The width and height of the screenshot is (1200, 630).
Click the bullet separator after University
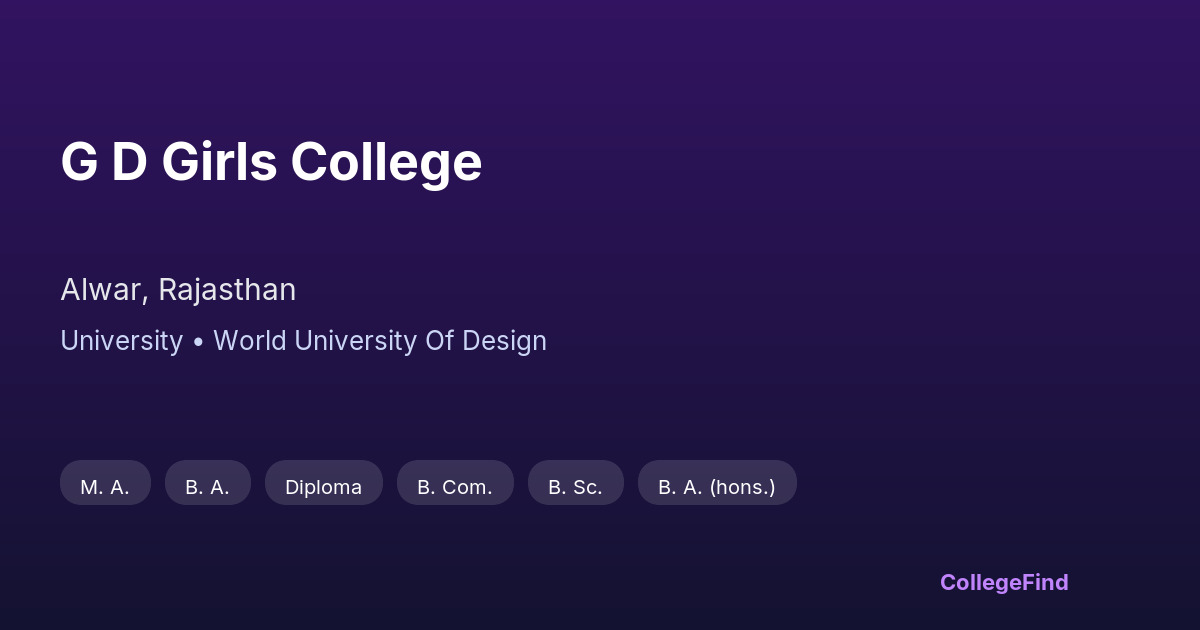pos(198,341)
